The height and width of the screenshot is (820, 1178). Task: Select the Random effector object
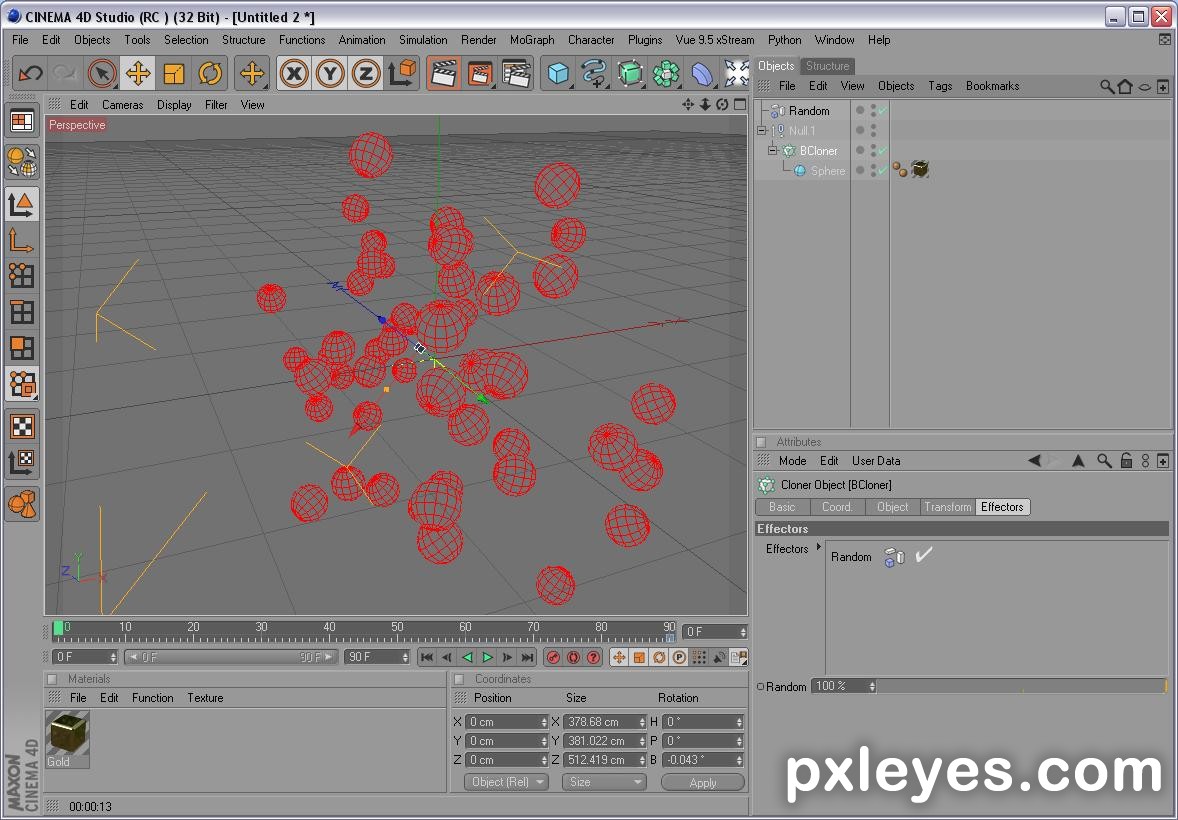(809, 110)
